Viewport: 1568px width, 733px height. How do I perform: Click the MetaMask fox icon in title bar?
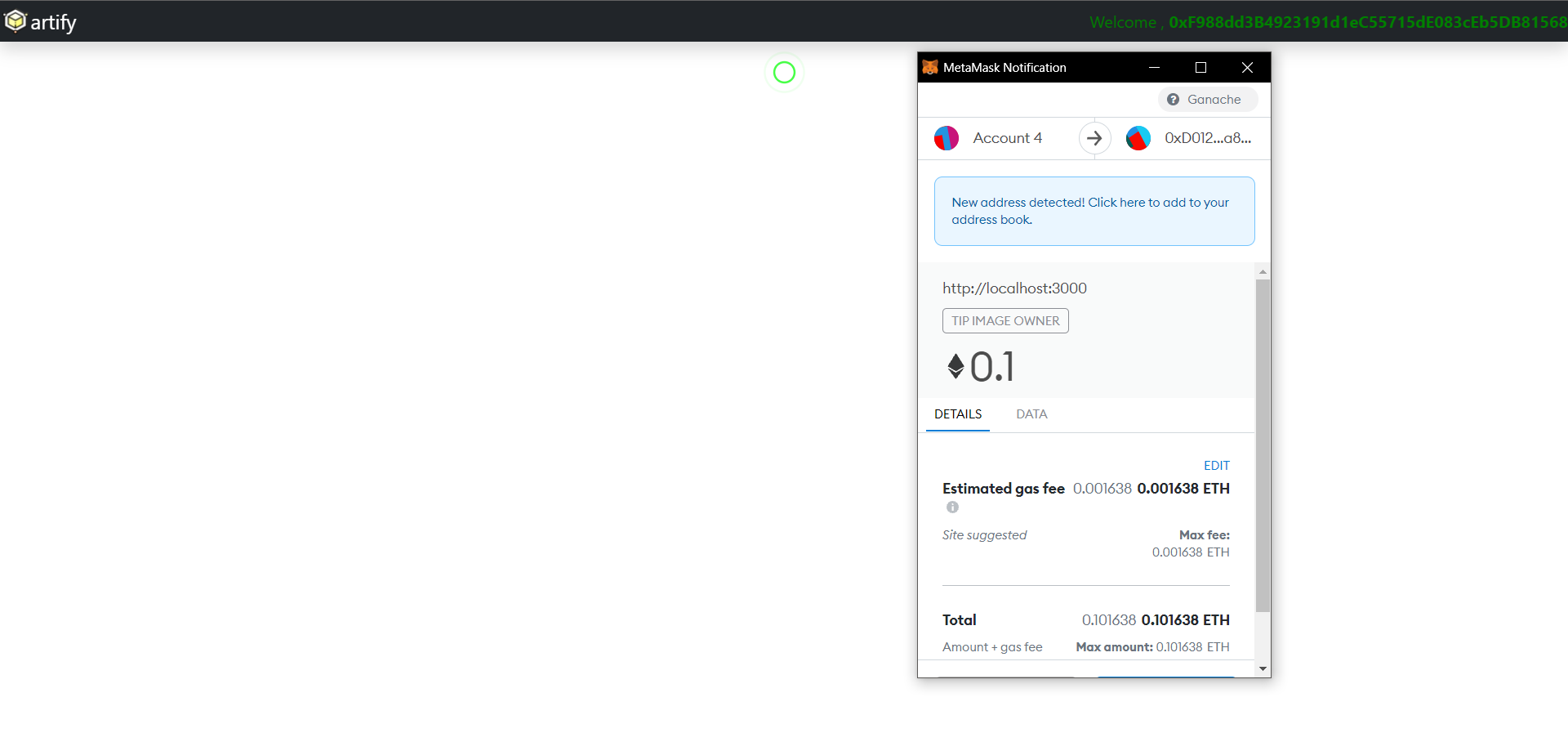(x=930, y=67)
